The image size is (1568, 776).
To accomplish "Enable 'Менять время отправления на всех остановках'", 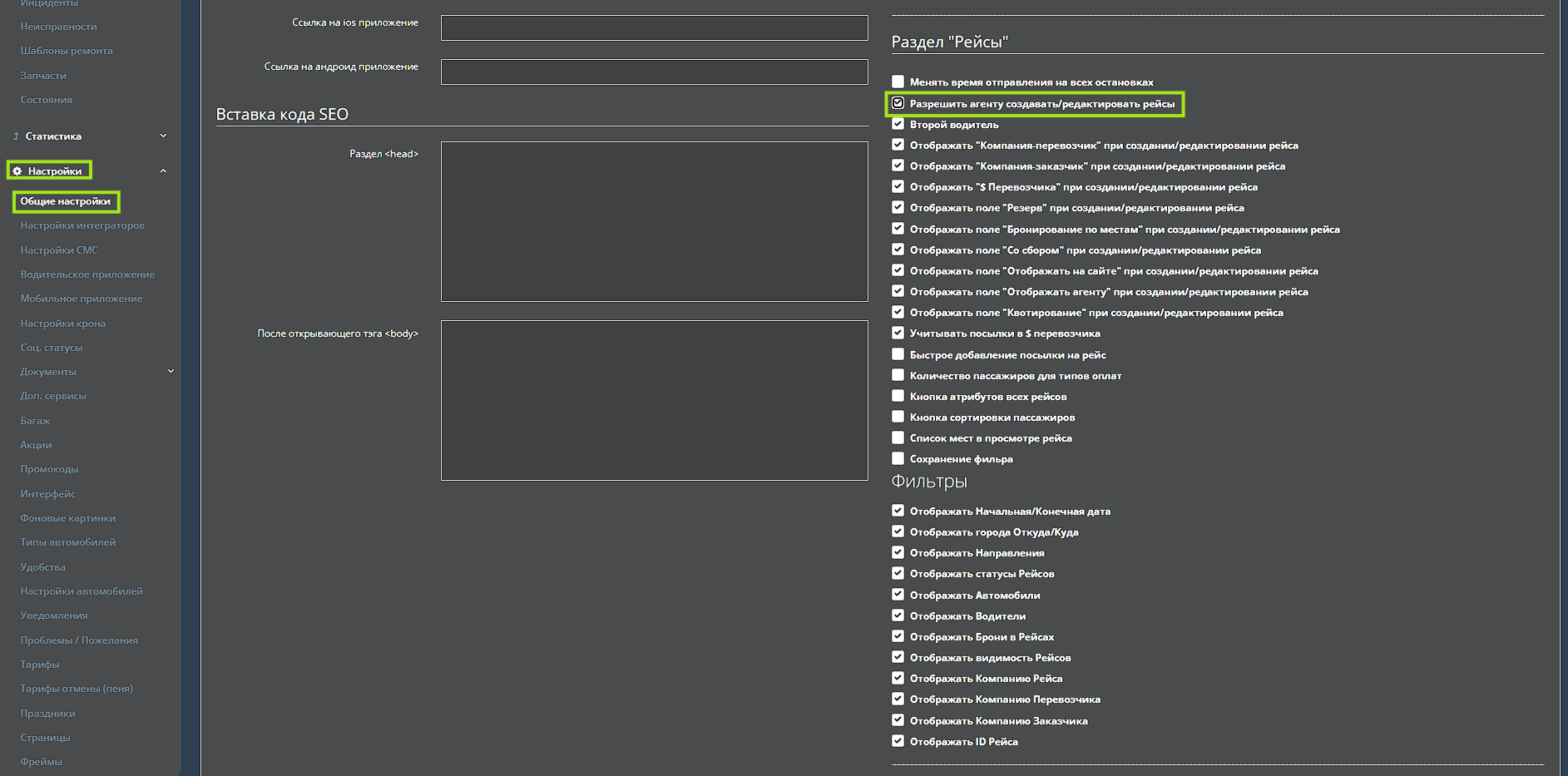I will pyautogui.click(x=898, y=82).
